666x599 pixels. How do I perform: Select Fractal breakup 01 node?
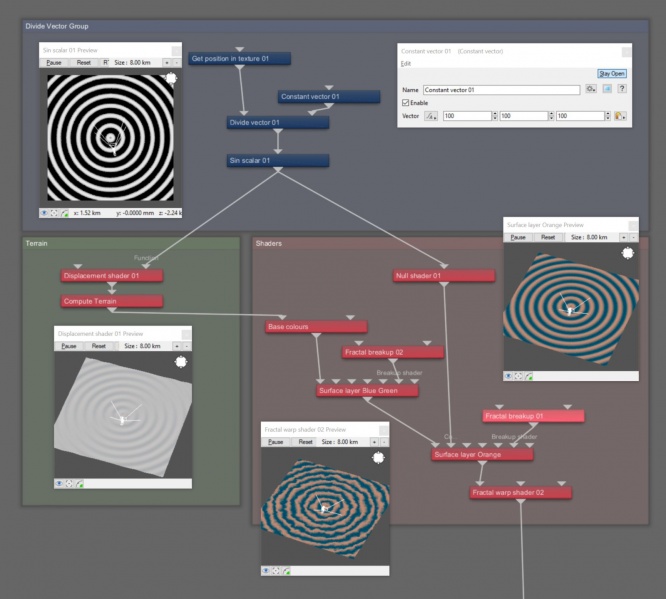(x=533, y=416)
